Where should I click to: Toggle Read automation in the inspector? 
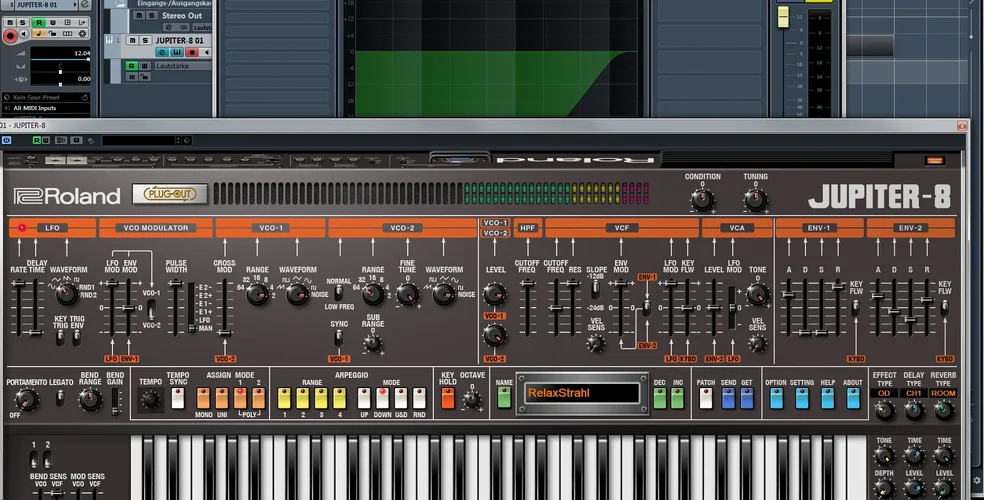coord(39,23)
